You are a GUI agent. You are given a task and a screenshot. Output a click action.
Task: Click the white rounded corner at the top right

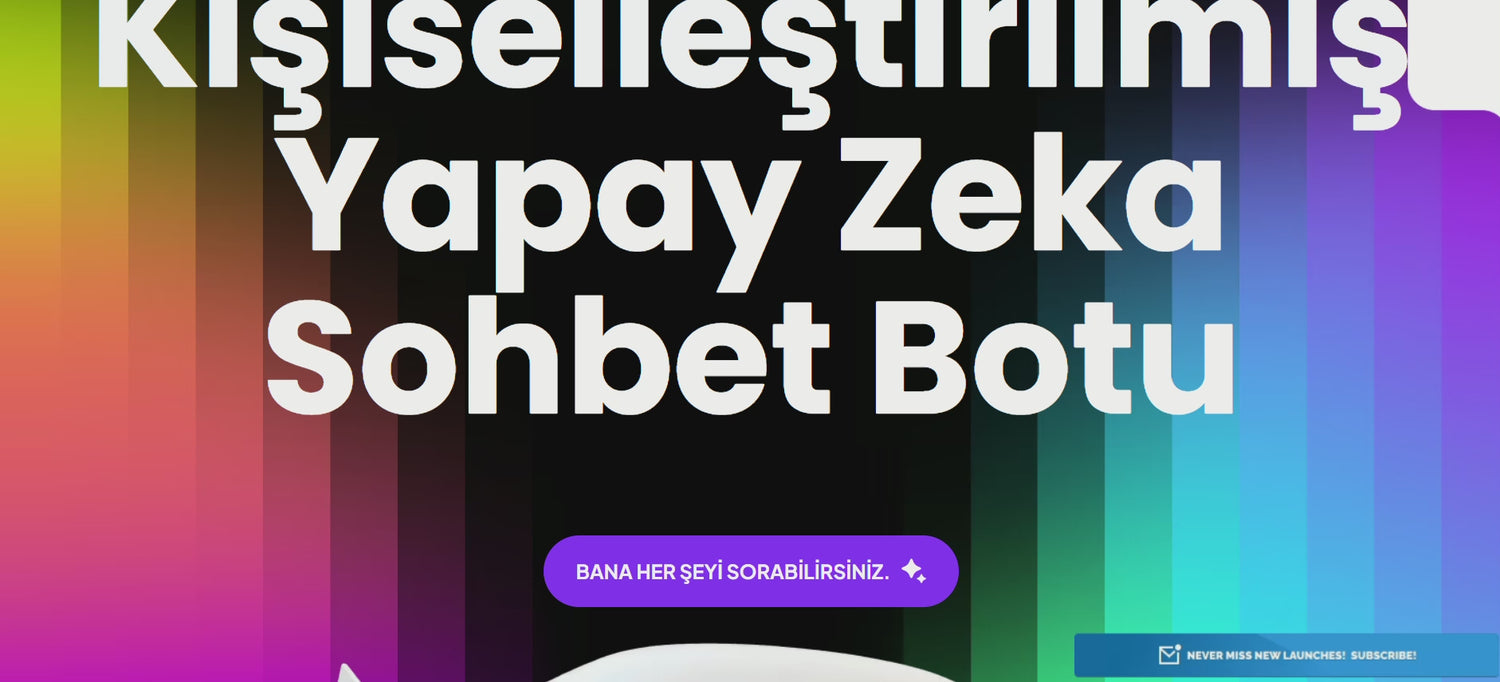(1455, 50)
